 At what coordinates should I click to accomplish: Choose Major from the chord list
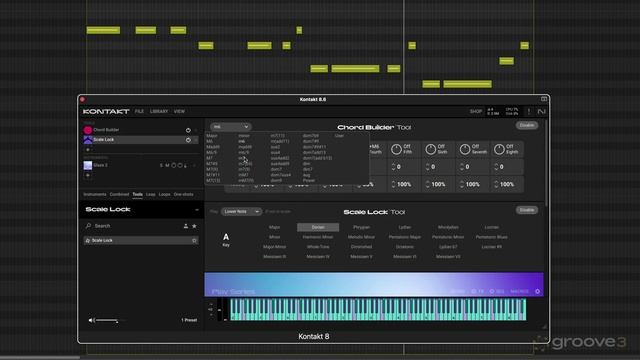(x=212, y=136)
